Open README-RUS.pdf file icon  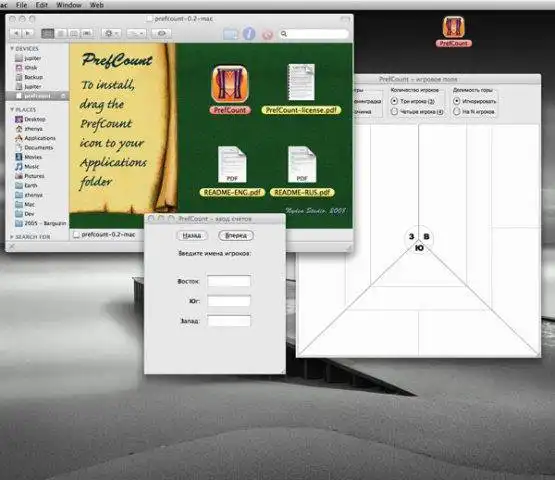(x=302, y=164)
